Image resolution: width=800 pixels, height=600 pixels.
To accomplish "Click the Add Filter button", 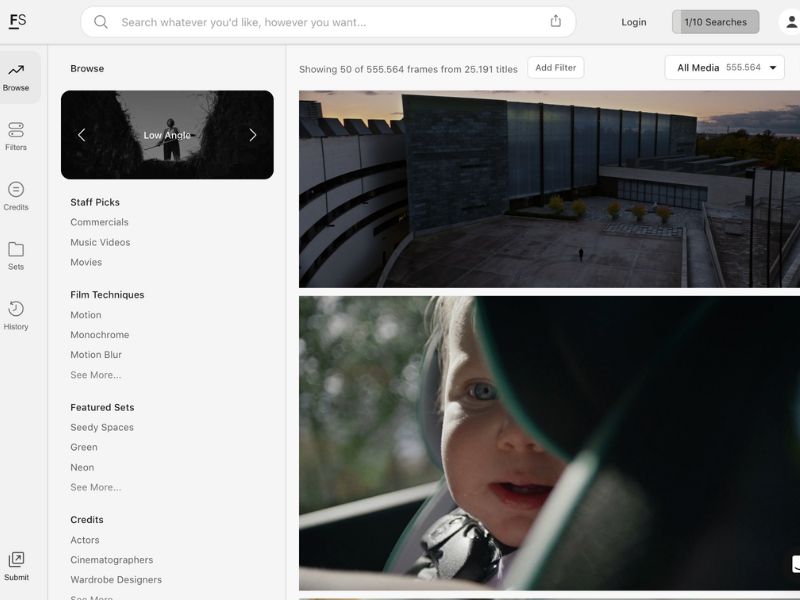I will pyautogui.click(x=555, y=67).
